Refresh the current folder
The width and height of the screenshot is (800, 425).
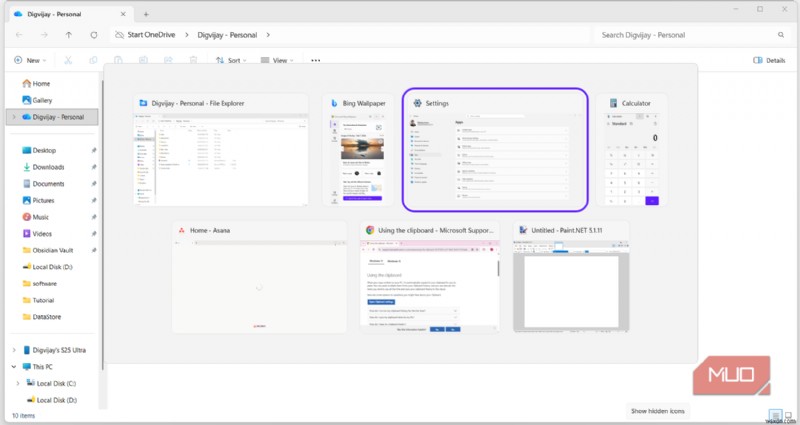(x=94, y=35)
